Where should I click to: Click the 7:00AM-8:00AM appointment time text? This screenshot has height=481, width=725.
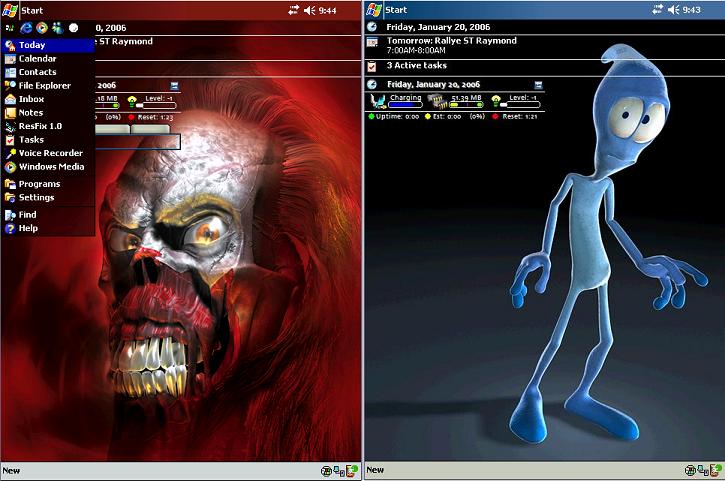tap(416, 50)
